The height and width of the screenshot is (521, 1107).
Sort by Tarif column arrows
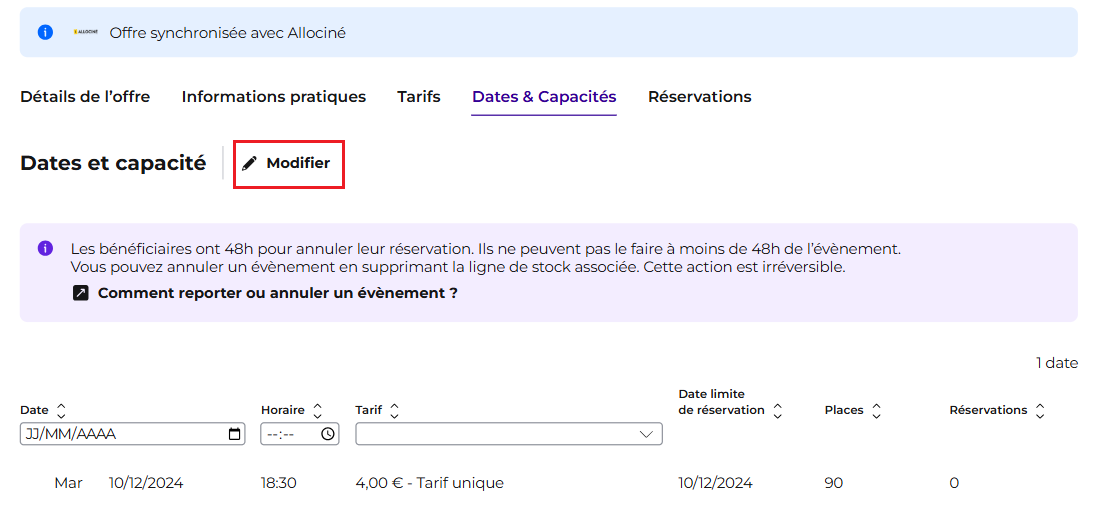[x=395, y=410]
